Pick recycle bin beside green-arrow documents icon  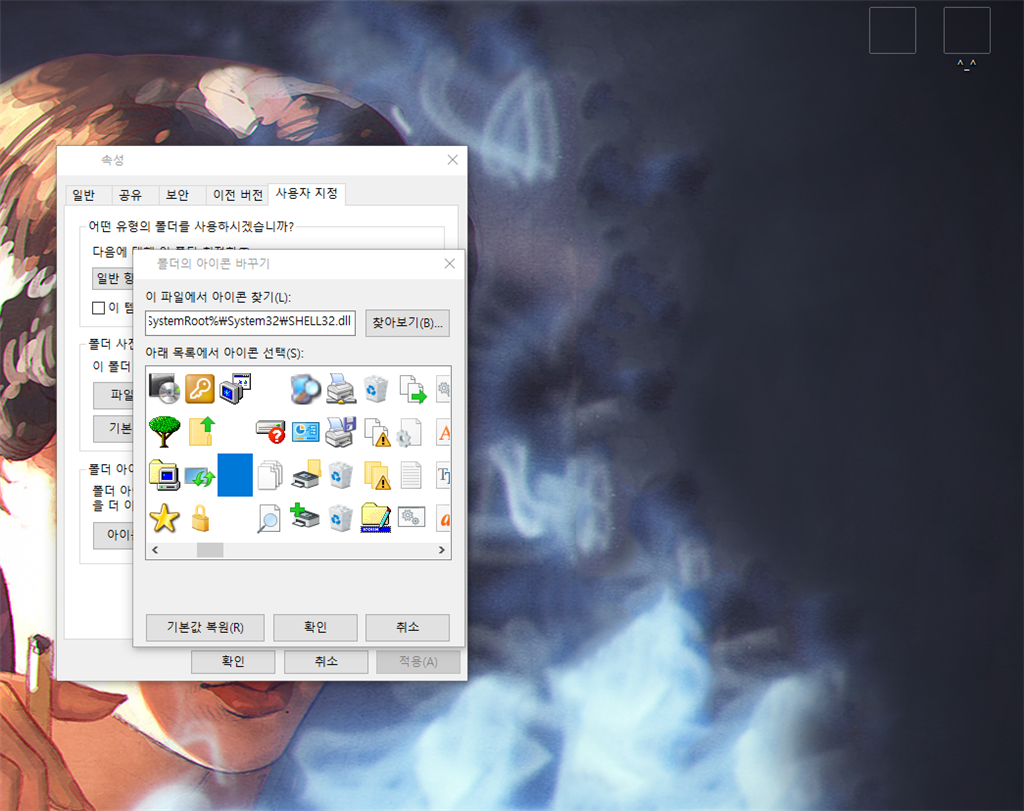click(x=376, y=389)
